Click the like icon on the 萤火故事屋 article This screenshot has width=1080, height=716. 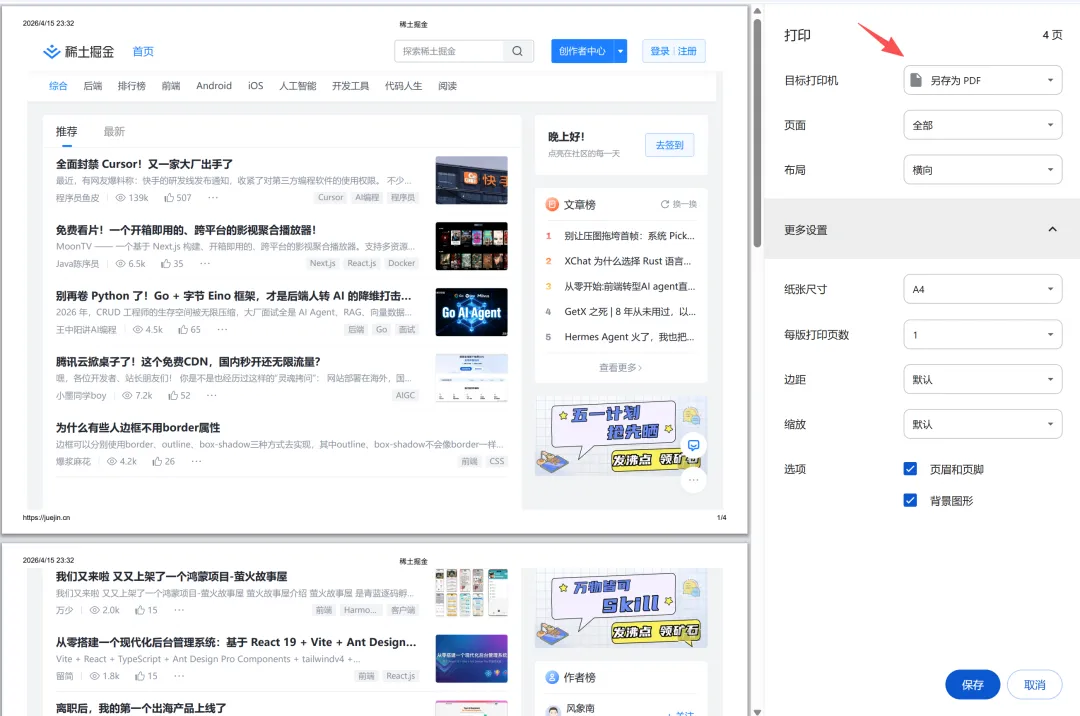[140, 610]
